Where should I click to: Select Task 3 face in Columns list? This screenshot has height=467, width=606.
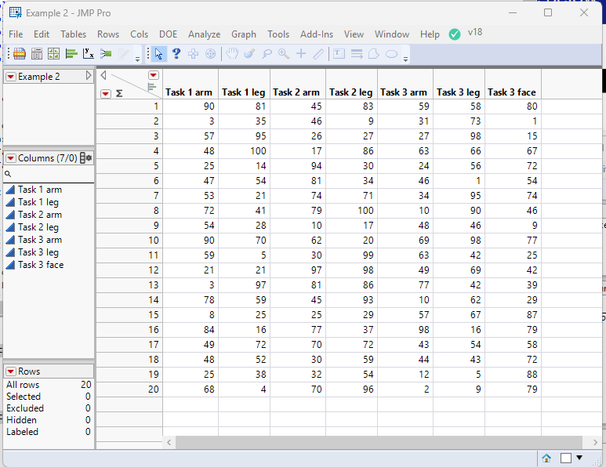tap(41, 265)
